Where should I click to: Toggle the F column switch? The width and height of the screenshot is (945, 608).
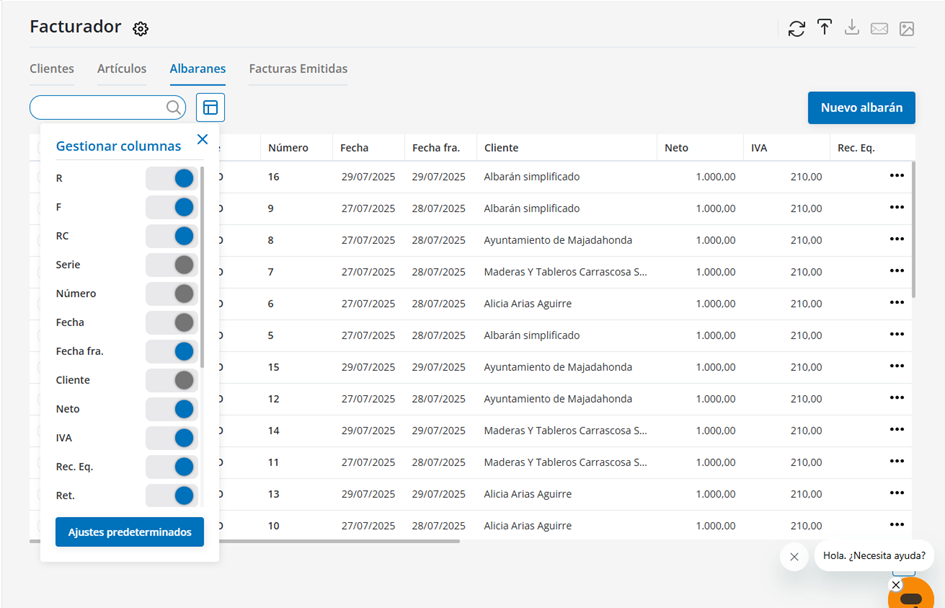point(172,207)
